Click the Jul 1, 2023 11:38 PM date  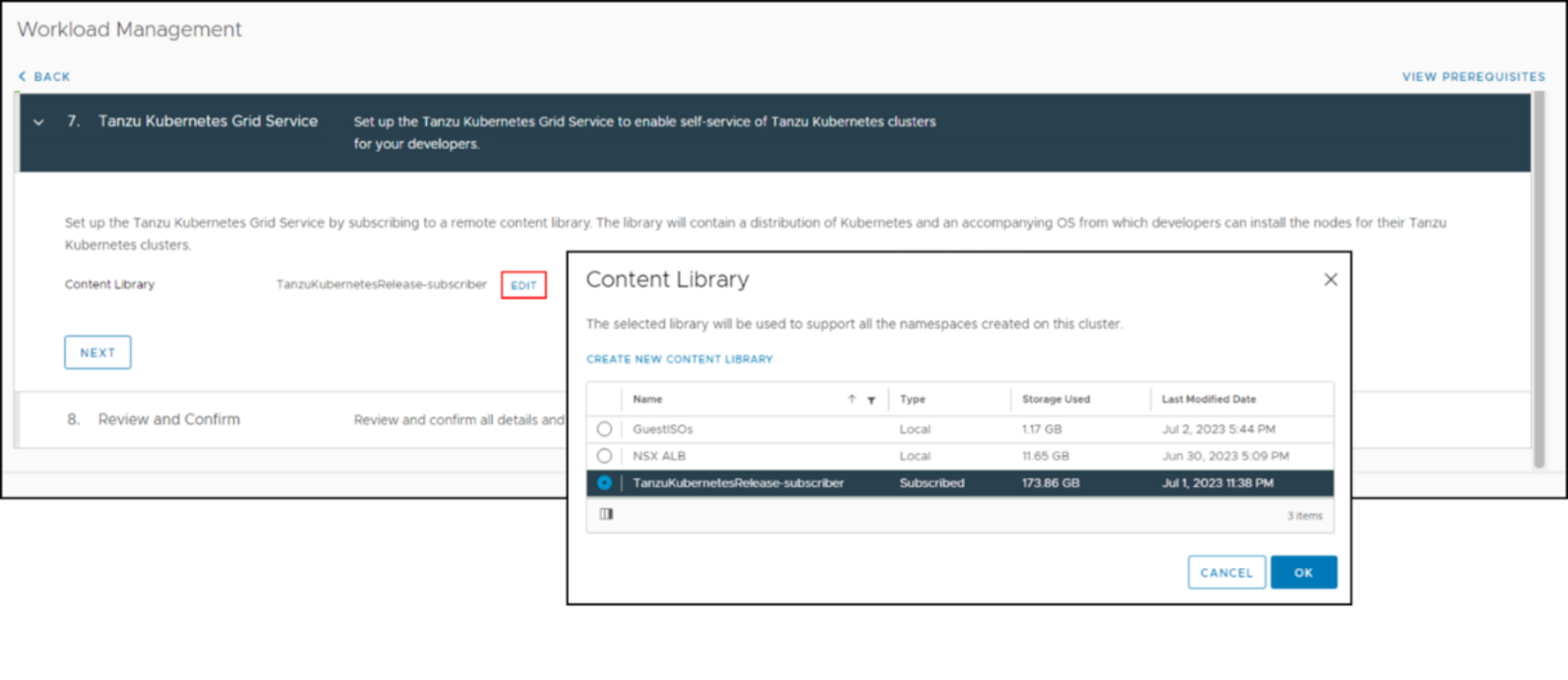(1217, 483)
